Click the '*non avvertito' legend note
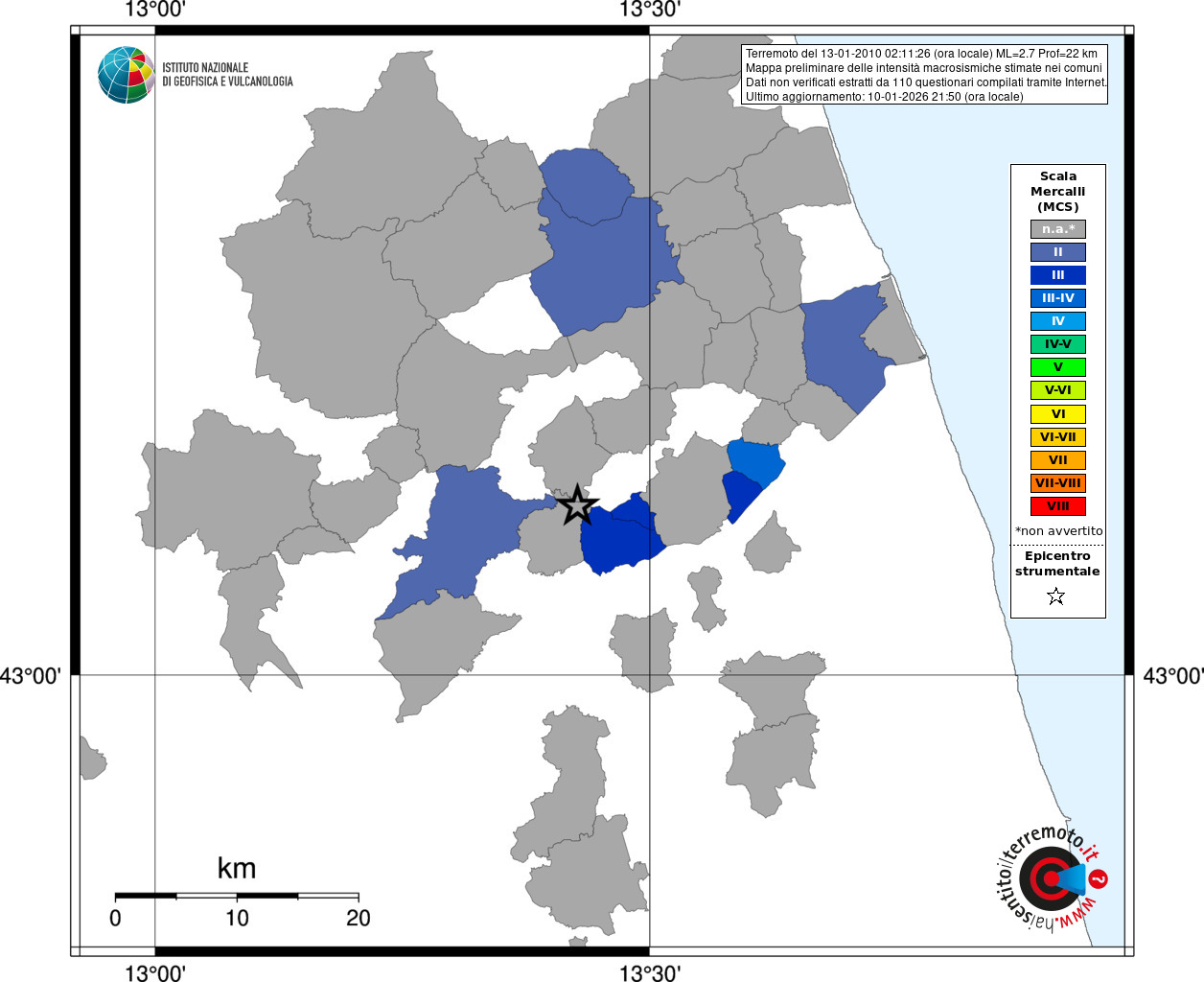The height and width of the screenshot is (982, 1204). coord(1058,531)
